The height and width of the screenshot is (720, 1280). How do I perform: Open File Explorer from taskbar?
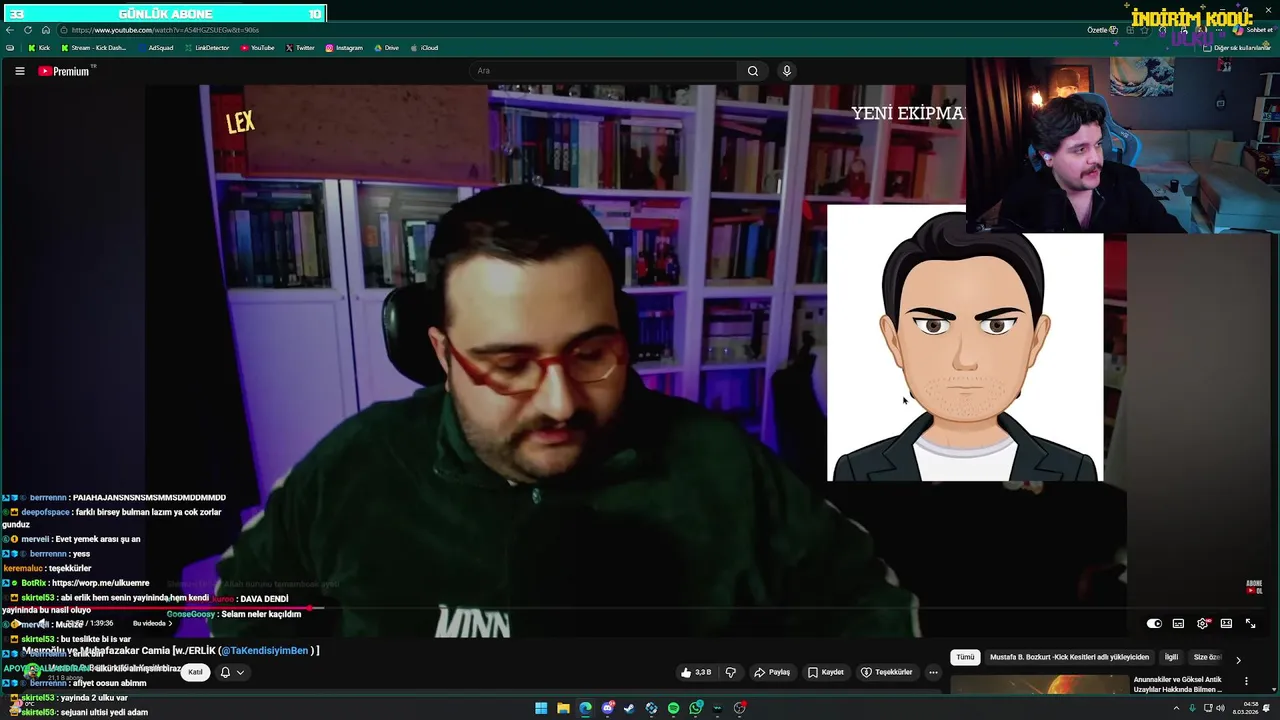pyautogui.click(x=563, y=708)
